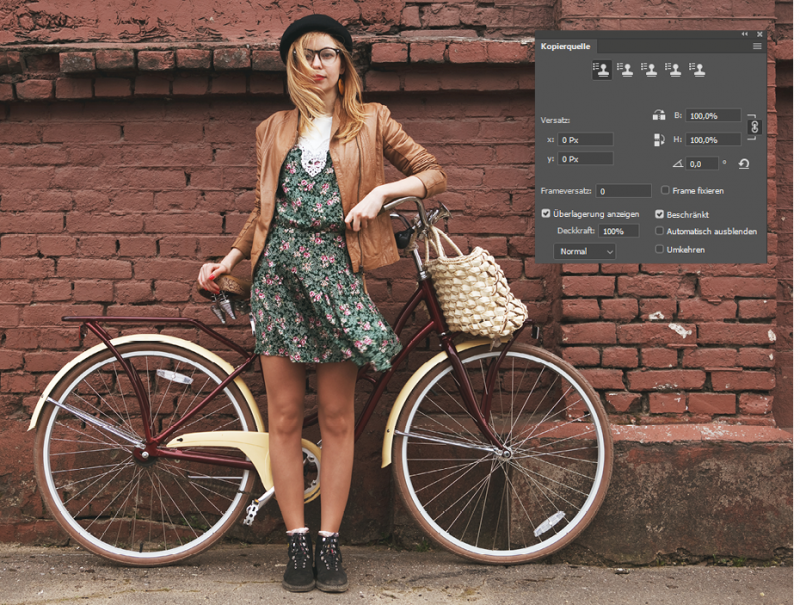Toggle the Beschränkt checkbox

pyautogui.click(x=659, y=214)
